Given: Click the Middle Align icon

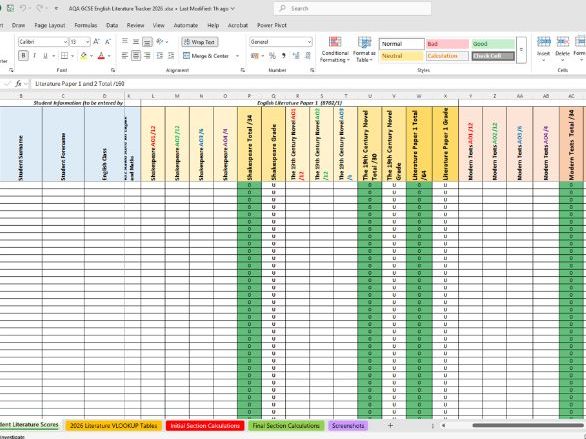Looking at the screenshot, I should (136, 41).
